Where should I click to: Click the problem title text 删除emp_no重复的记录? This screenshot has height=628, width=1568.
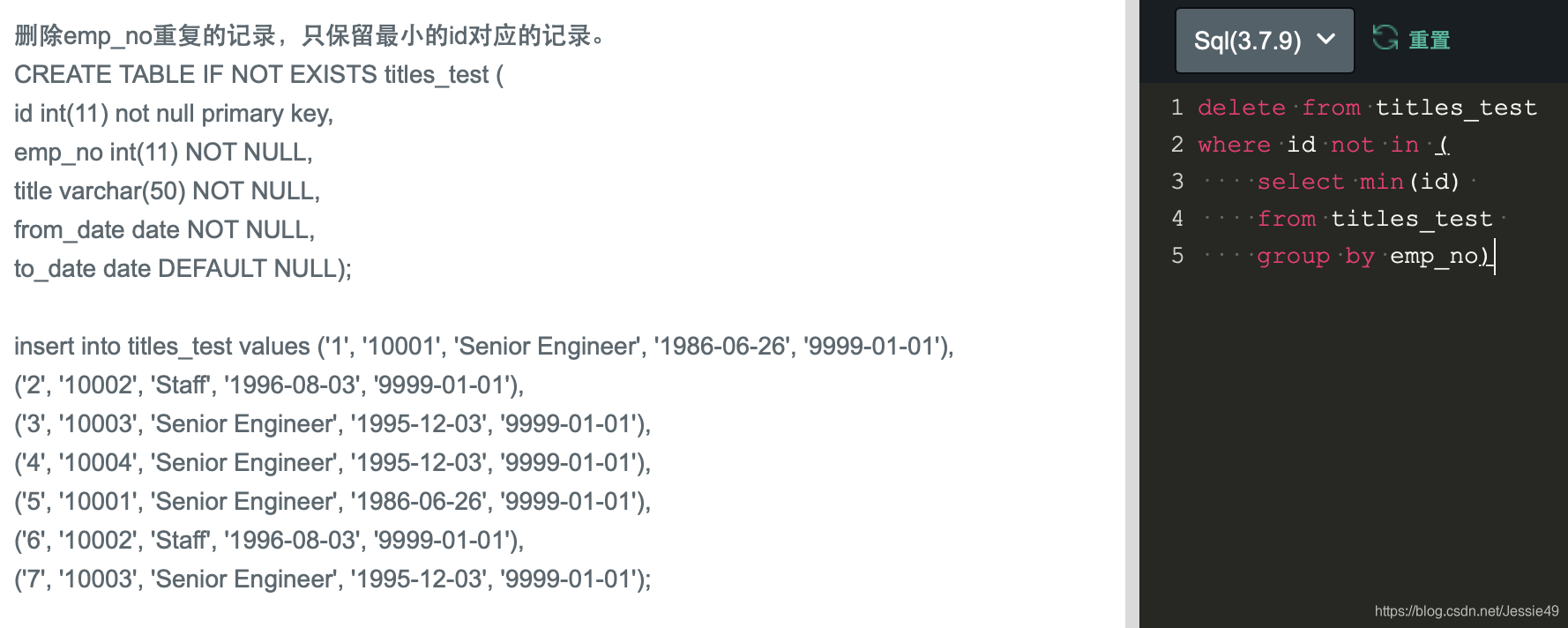point(146,35)
